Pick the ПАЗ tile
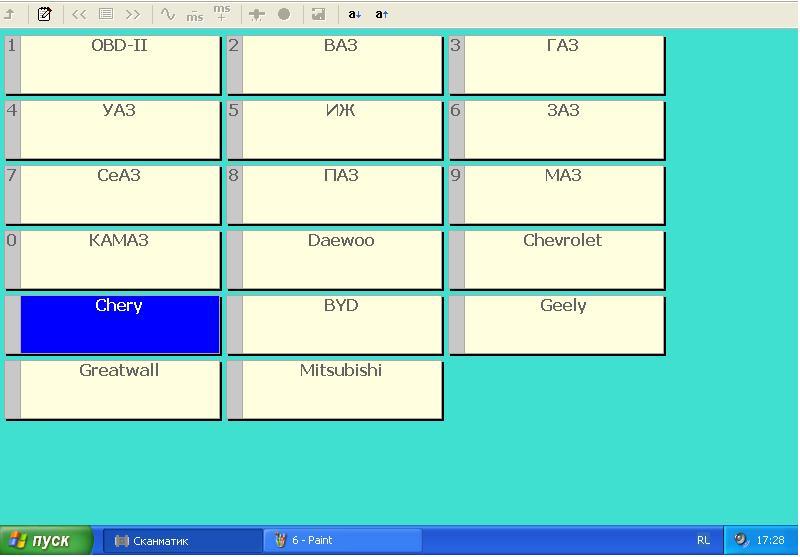The width and height of the screenshot is (800, 557). (335, 195)
